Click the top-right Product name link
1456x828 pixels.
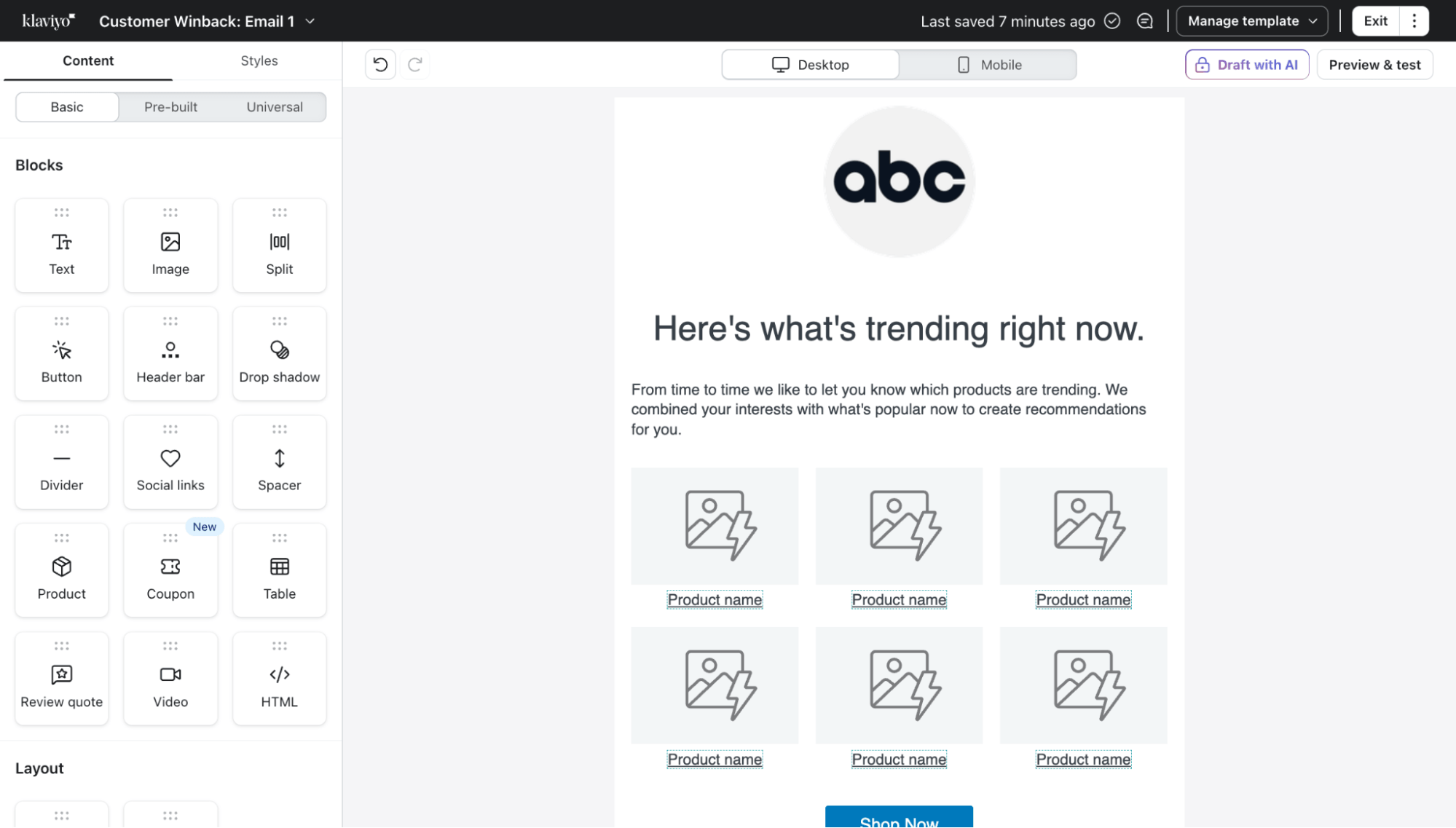click(1083, 600)
